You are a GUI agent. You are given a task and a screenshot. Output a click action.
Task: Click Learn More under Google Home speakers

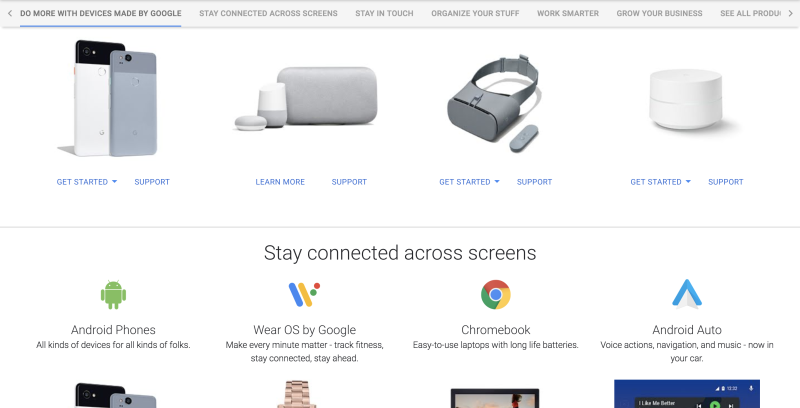tap(280, 182)
